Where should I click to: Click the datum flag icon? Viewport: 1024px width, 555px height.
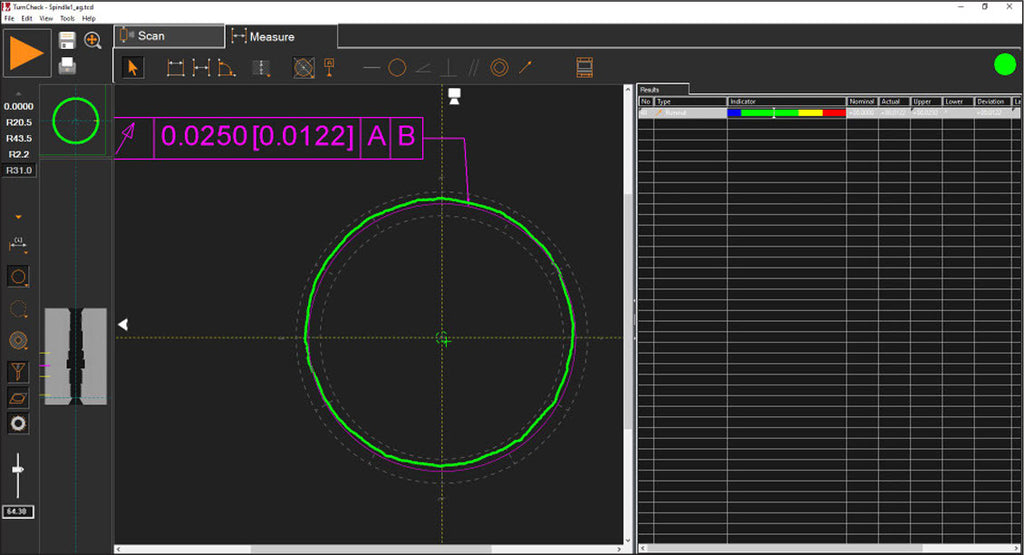click(x=329, y=67)
